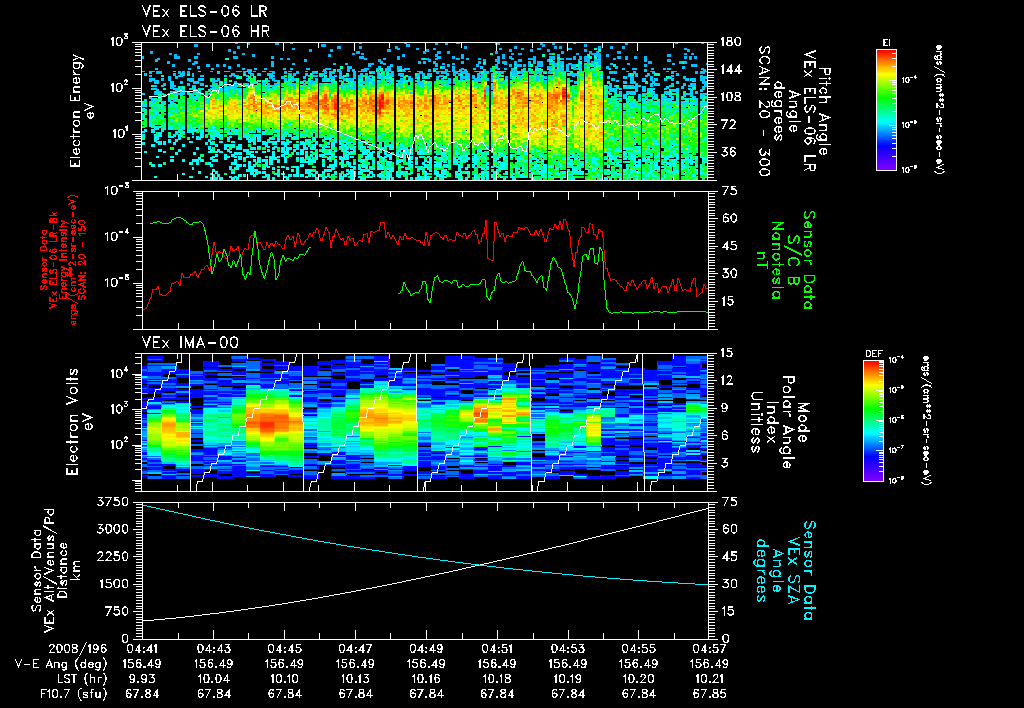
Task: Click the LST value 9.93
Action: 142,679
